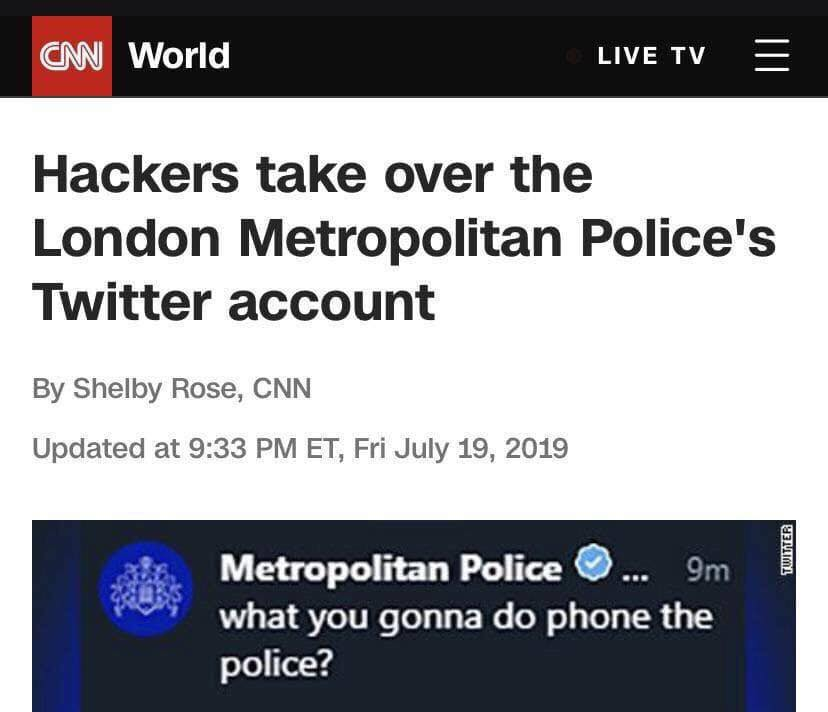The width and height of the screenshot is (828, 712).
Task: Click 'Twitter account' in the headline's last line
Action: 234,303
